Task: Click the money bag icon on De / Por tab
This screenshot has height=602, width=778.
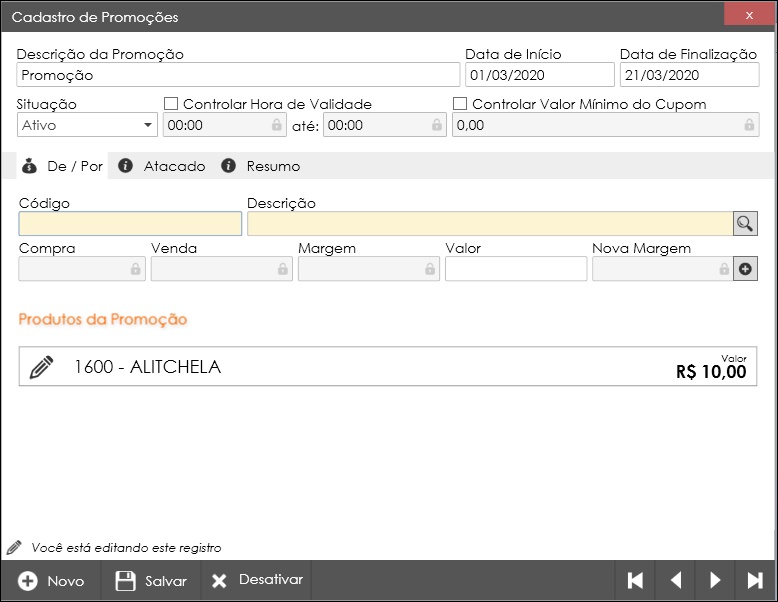Action: (29, 166)
